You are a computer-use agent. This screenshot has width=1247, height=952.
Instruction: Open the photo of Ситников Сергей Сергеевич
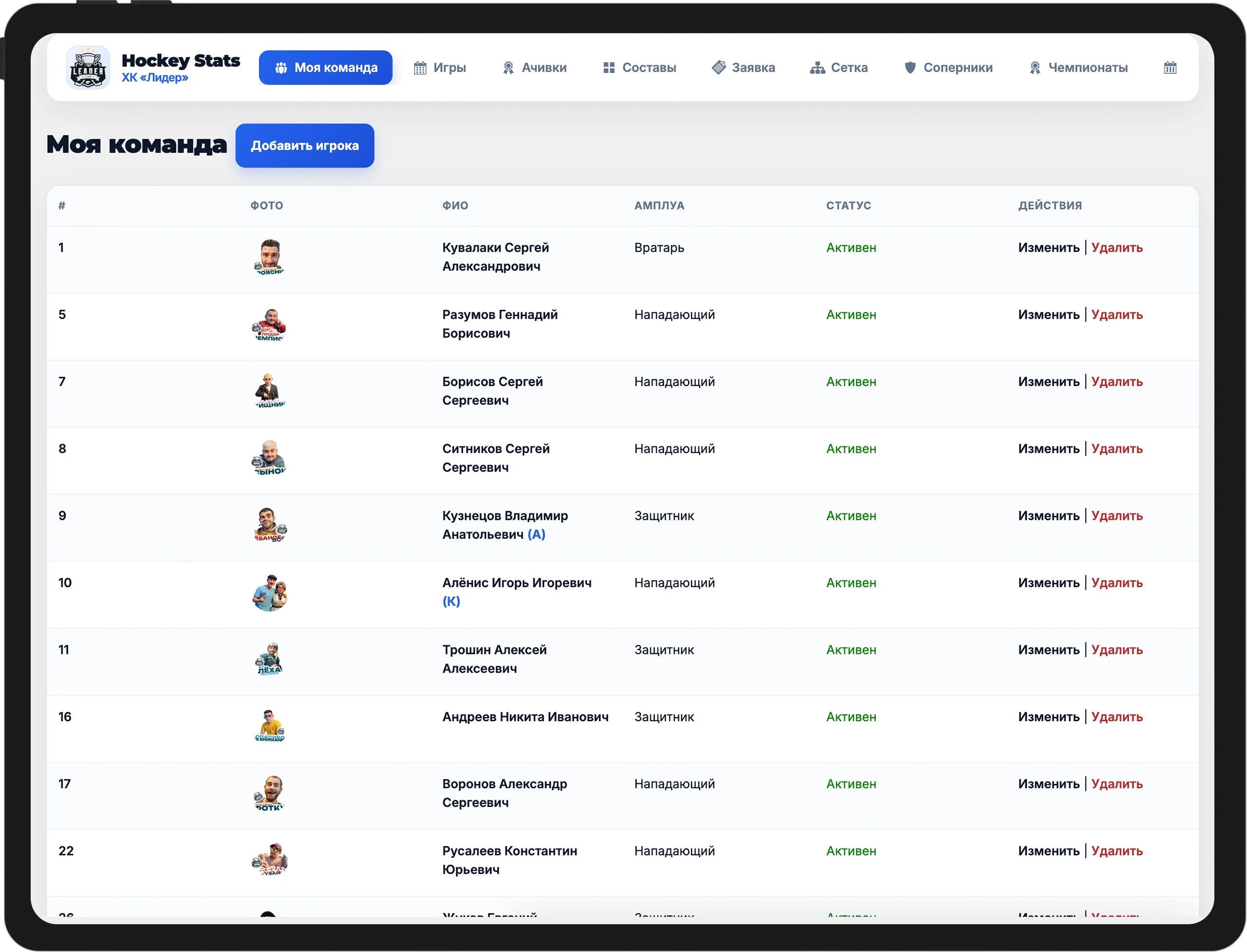point(269,458)
